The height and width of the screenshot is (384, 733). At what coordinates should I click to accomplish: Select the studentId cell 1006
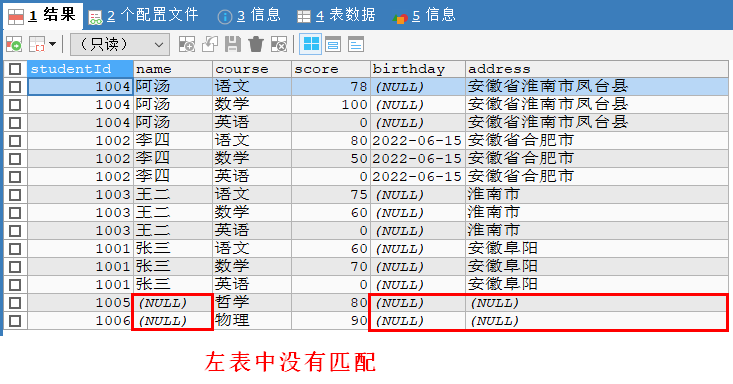point(80,321)
